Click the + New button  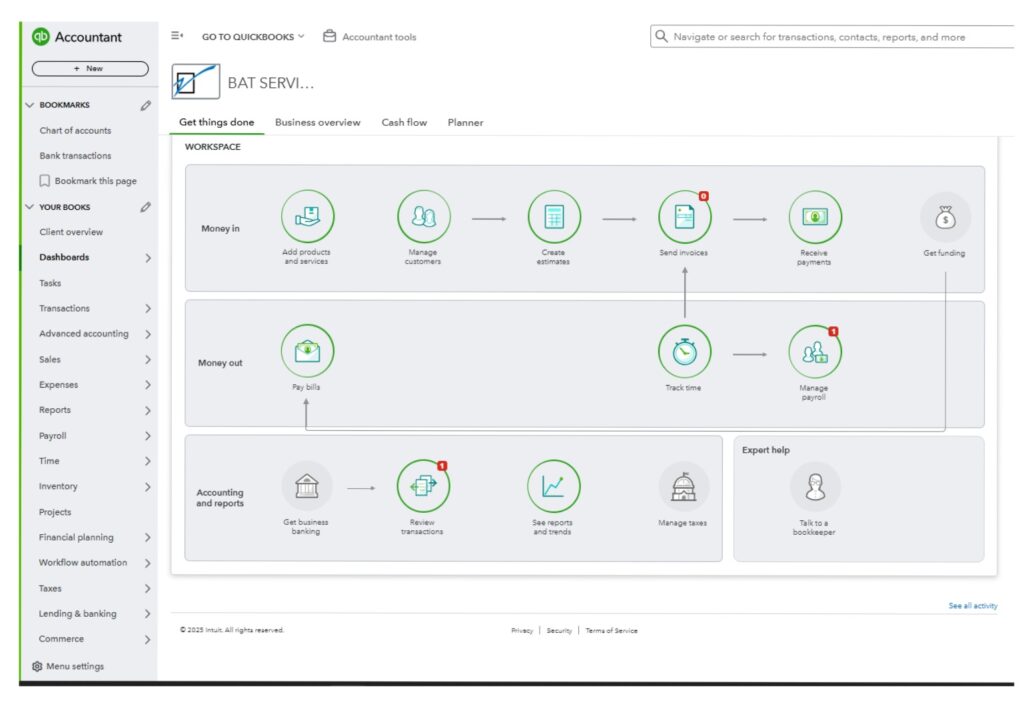[90, 69]
